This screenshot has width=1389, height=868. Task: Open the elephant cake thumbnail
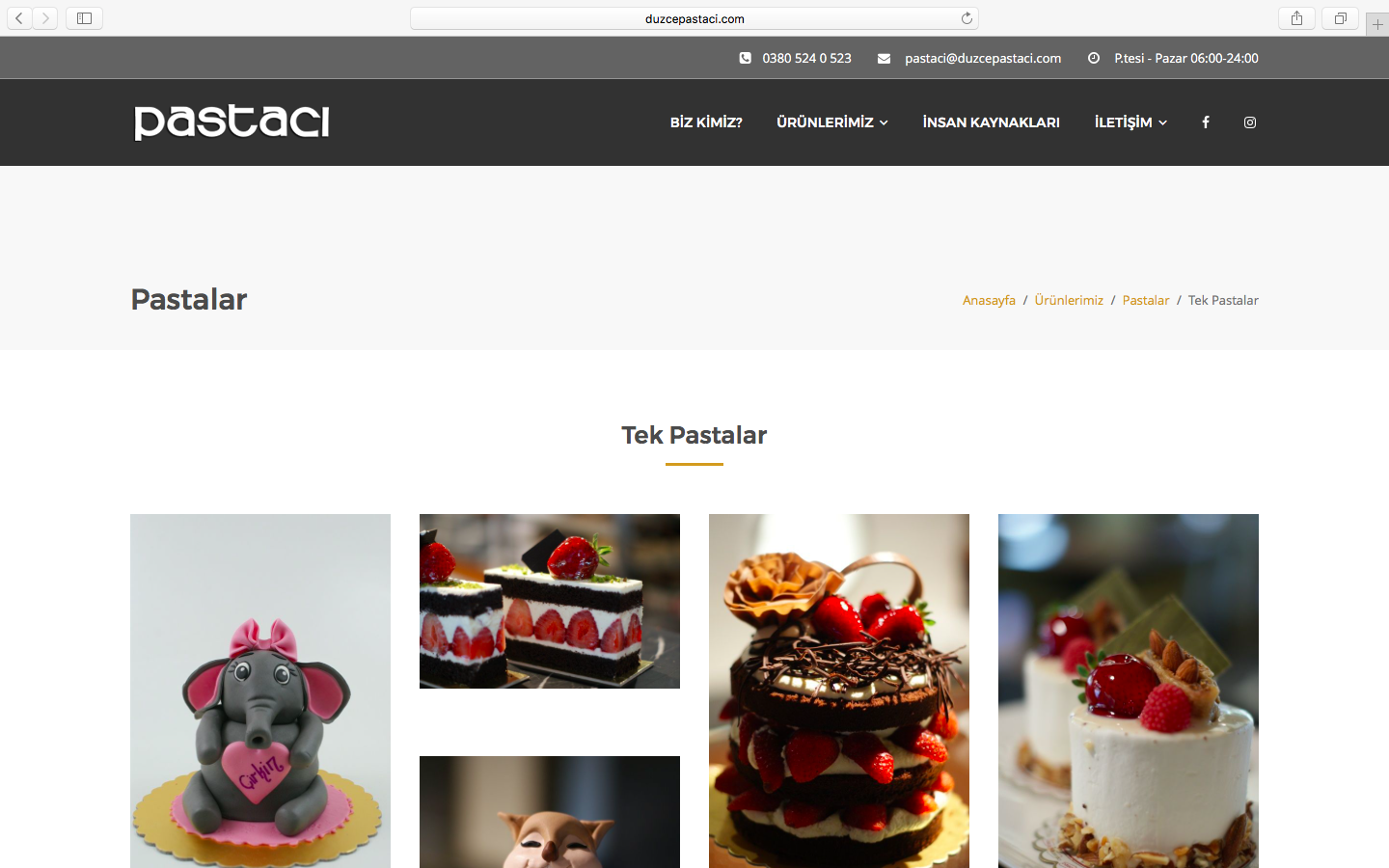[x=260, y=691]
